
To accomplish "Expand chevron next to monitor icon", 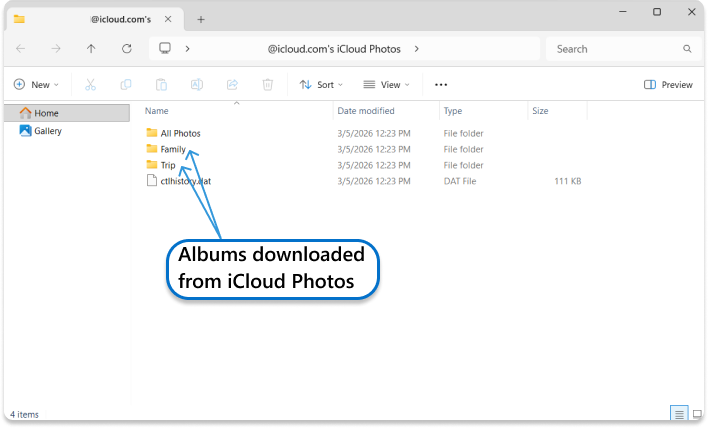I will [187, 48].
